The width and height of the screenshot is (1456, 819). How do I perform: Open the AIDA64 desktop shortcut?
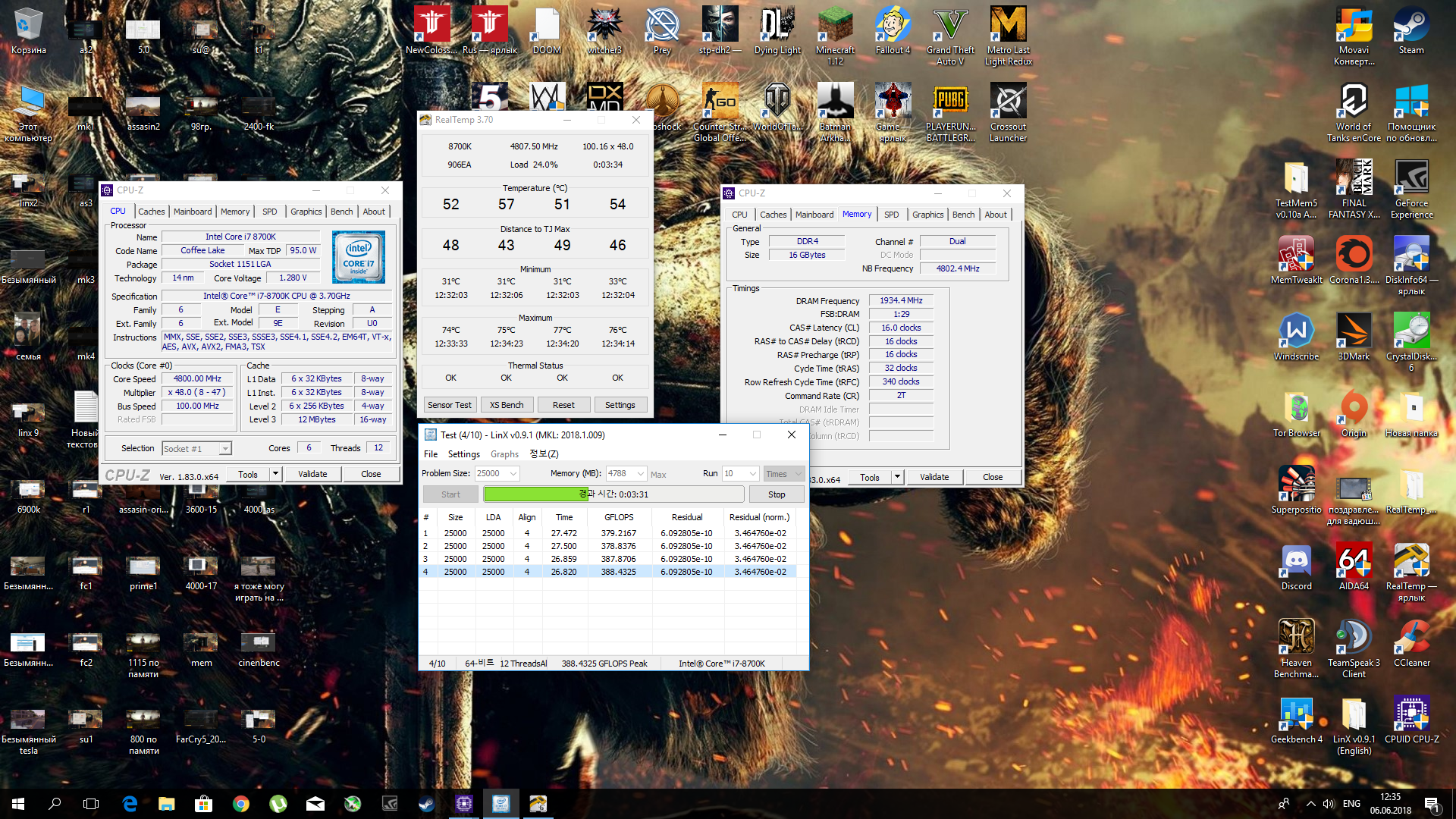[x=1354, y=563]
